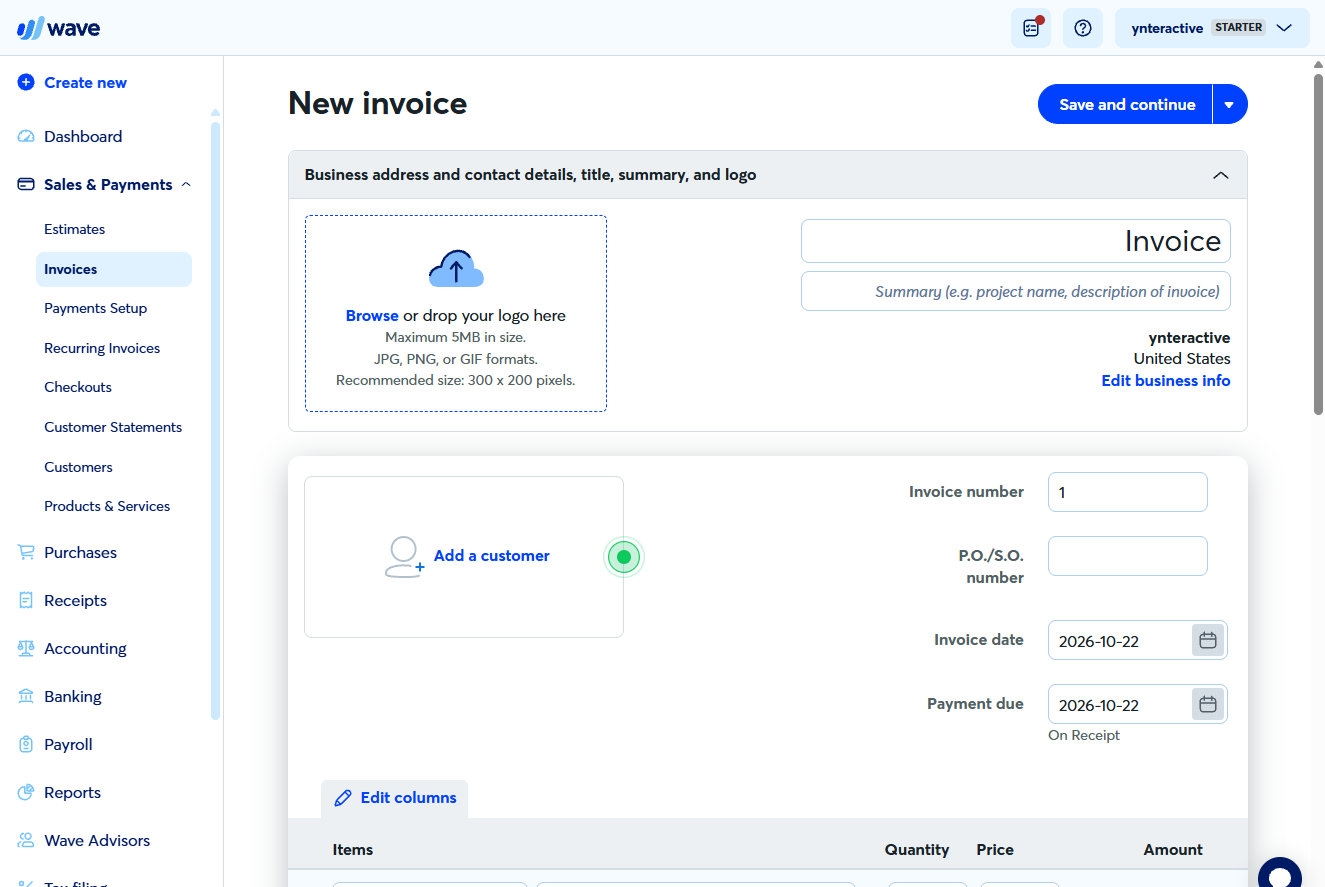Click the Invoice title input field

1016,242
